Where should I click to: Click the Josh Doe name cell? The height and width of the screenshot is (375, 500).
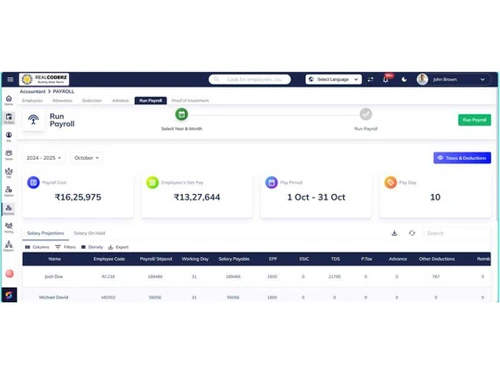(x=54, y=277)
